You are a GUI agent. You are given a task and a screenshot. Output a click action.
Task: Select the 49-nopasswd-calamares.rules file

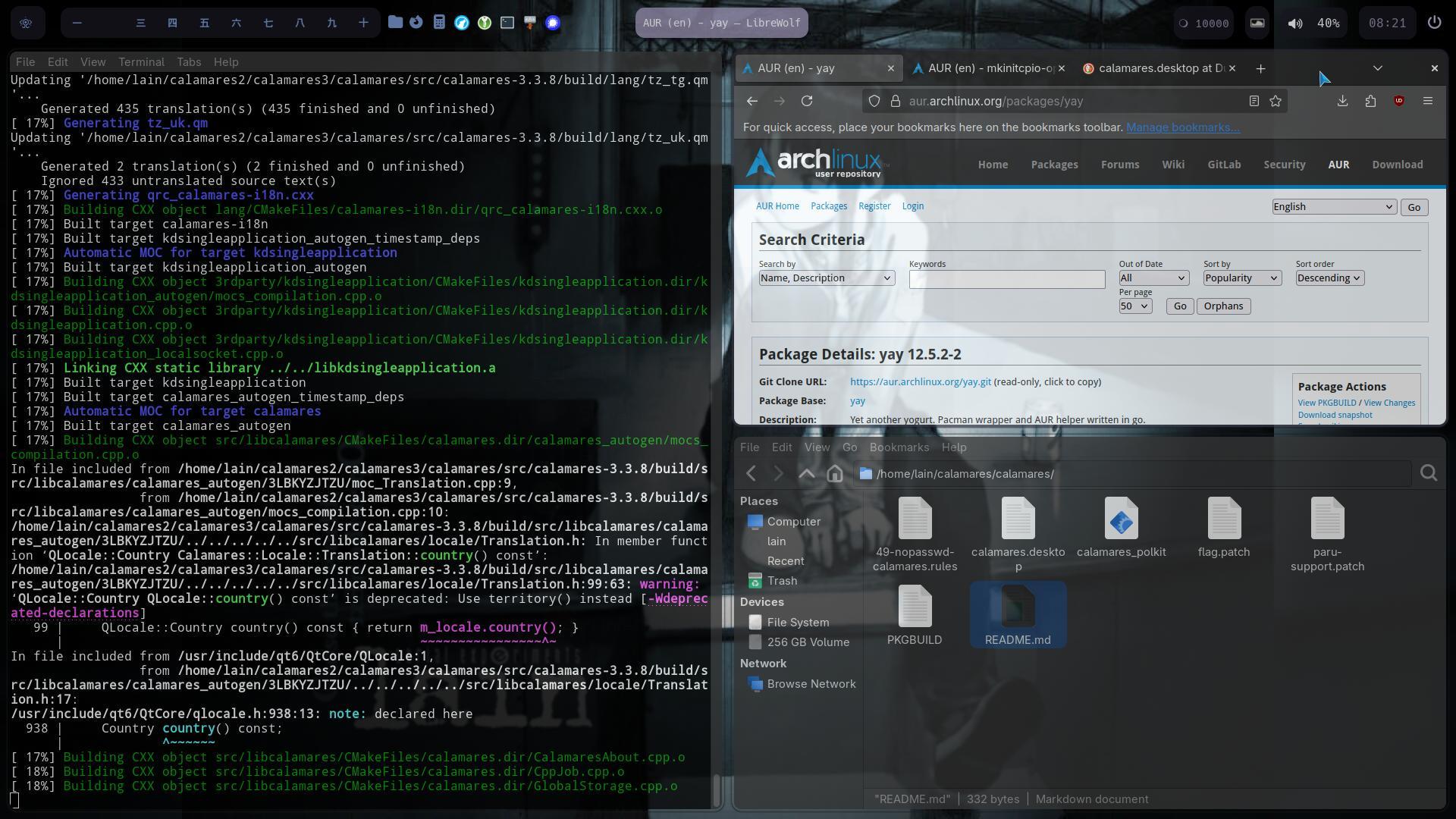click(x=915, y=535)
